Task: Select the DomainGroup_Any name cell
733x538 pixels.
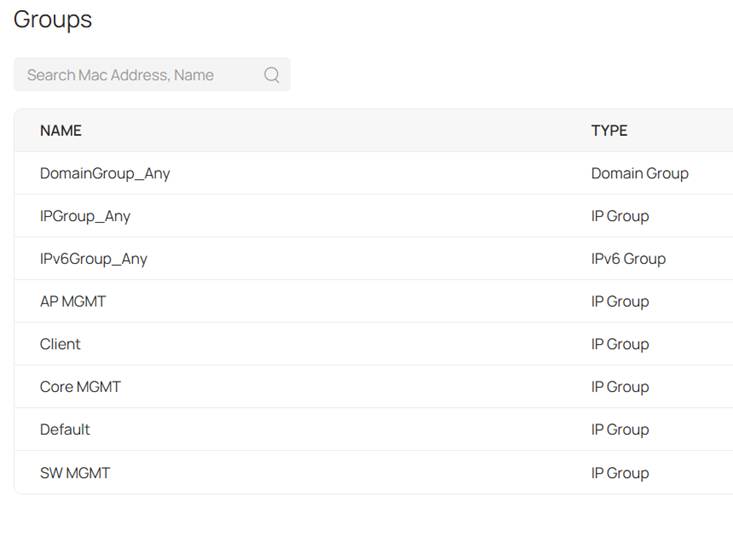Action: pyautogui.click(x=105, y=173)
